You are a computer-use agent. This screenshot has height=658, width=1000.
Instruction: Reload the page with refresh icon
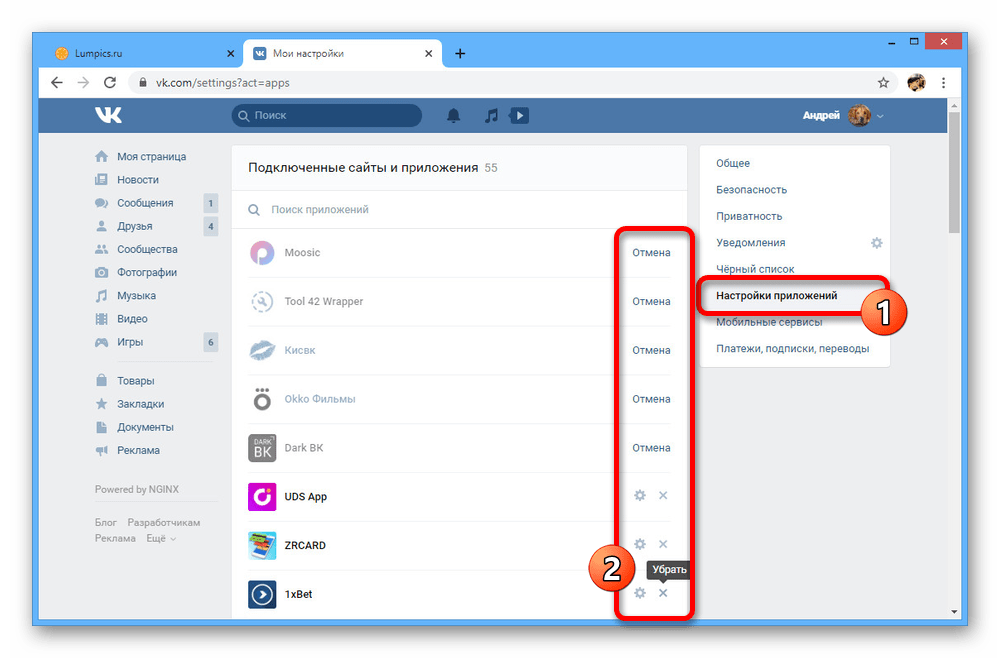coord(110,82)
